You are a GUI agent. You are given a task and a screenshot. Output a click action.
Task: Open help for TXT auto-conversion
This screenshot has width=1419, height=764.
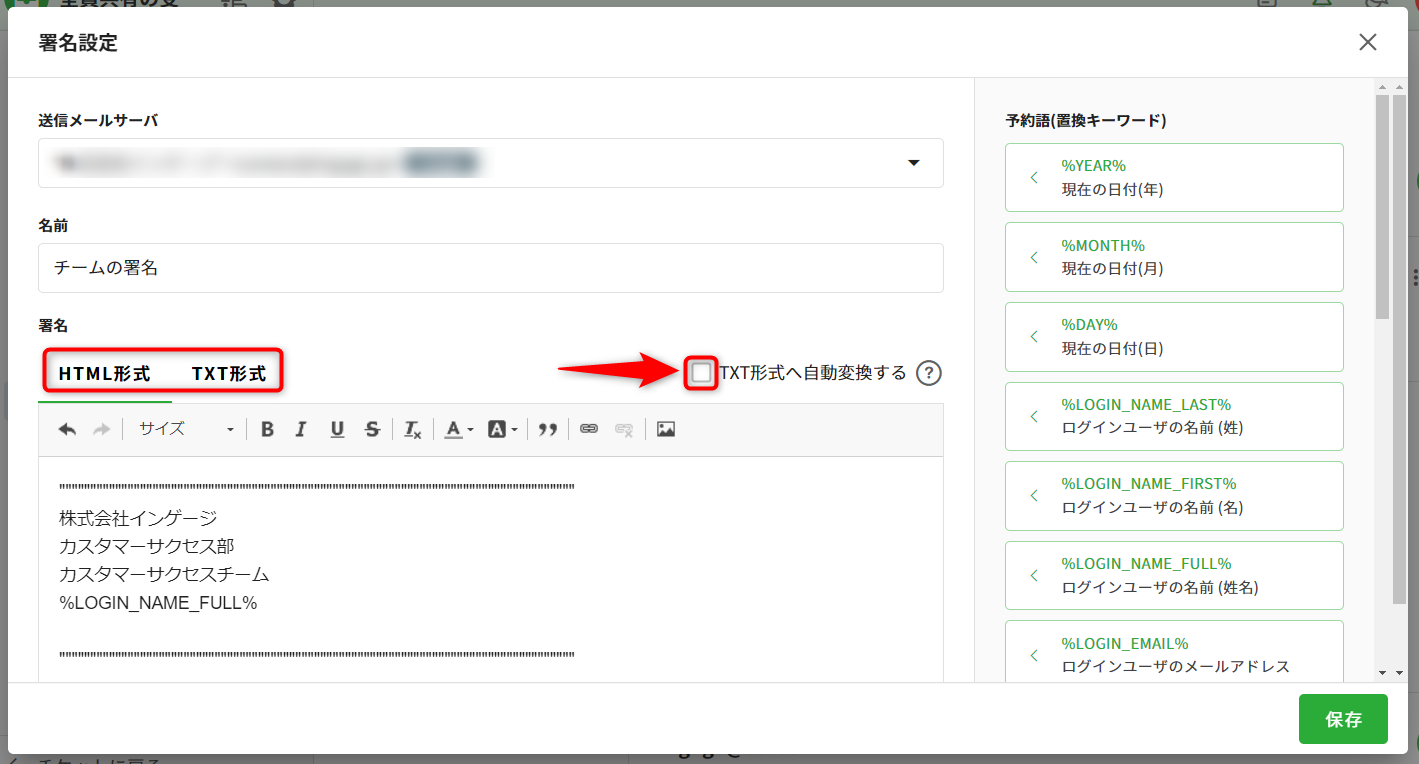[x=929, y=373]
